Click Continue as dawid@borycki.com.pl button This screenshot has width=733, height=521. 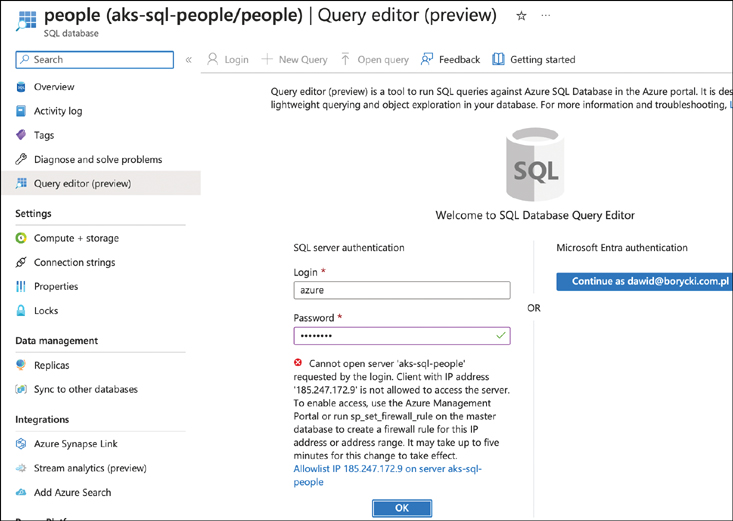645,281
